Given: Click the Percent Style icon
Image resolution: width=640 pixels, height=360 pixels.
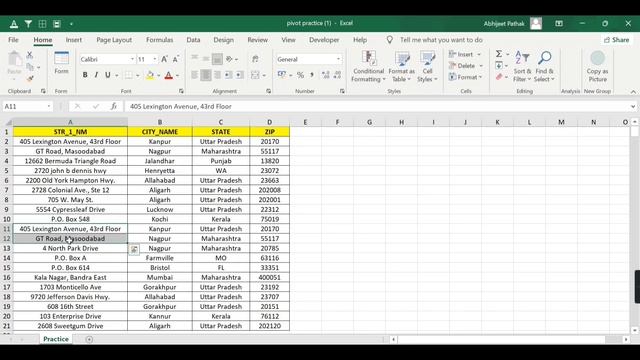Looking at the screenshot, I should click(300, 75).
